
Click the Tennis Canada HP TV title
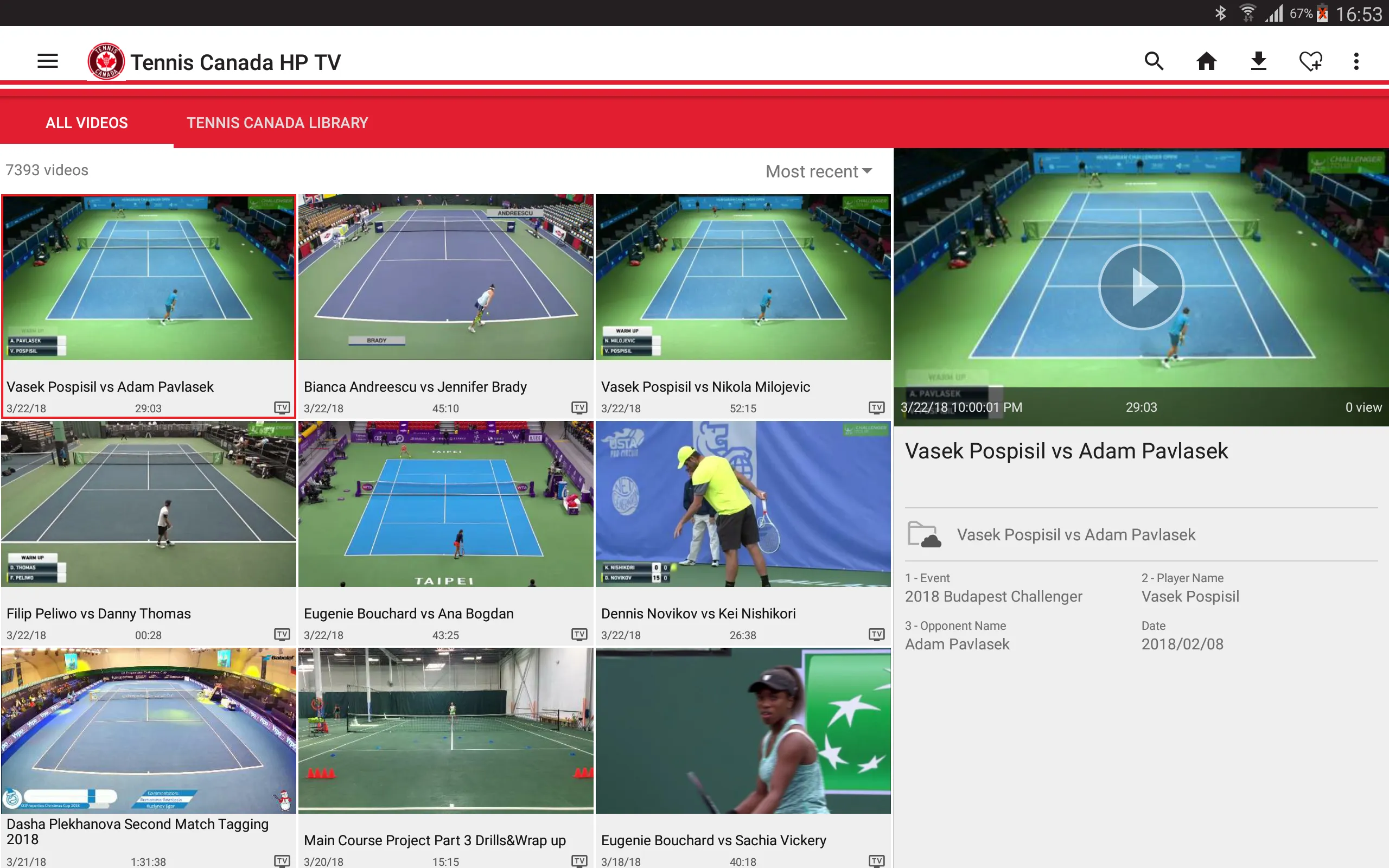(235, 62)
